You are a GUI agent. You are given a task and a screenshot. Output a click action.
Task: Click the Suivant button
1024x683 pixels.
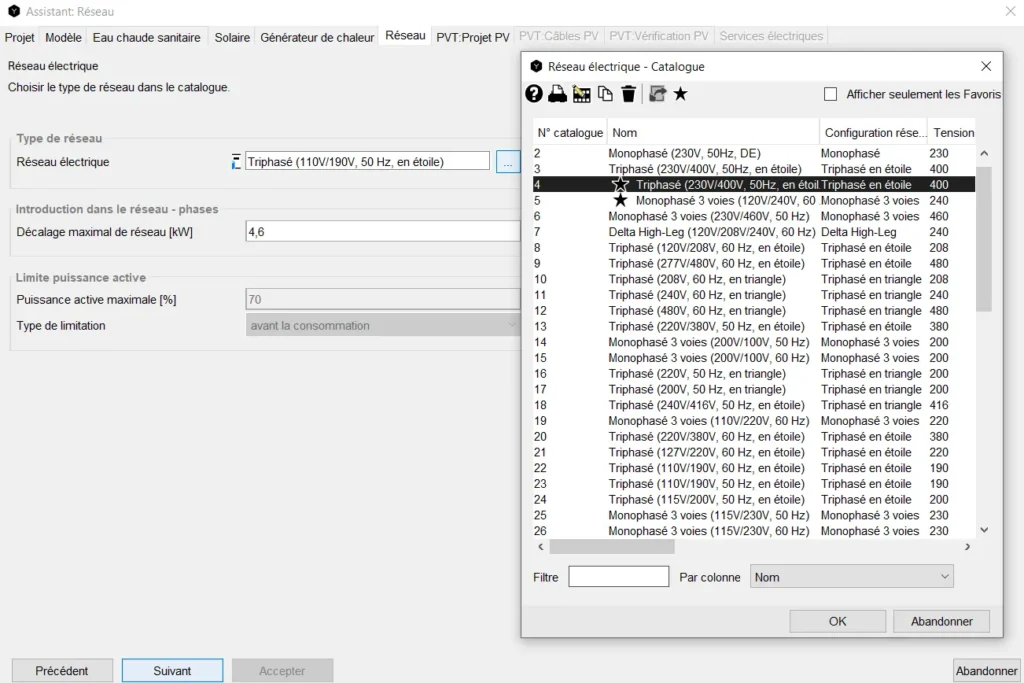coord(172,671)
